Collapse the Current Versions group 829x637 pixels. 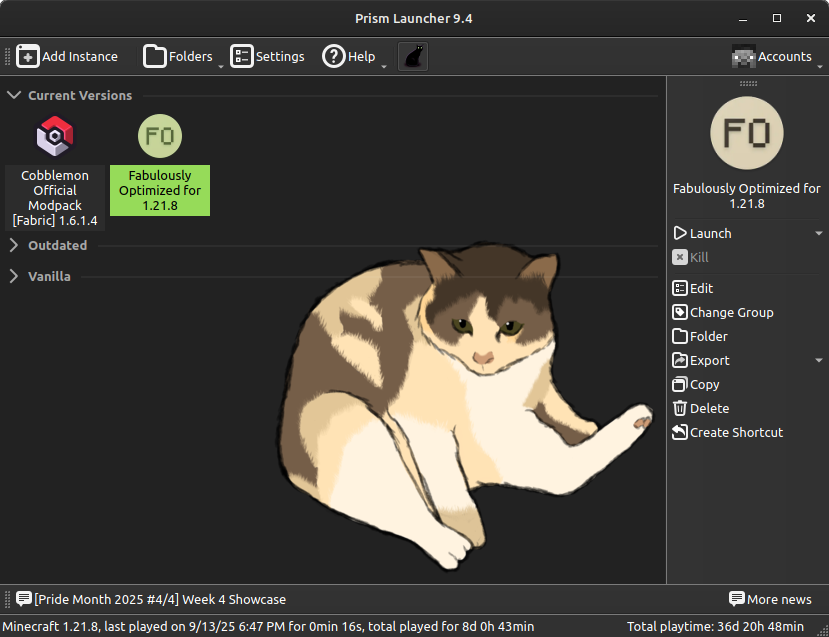tap(14, 96)
